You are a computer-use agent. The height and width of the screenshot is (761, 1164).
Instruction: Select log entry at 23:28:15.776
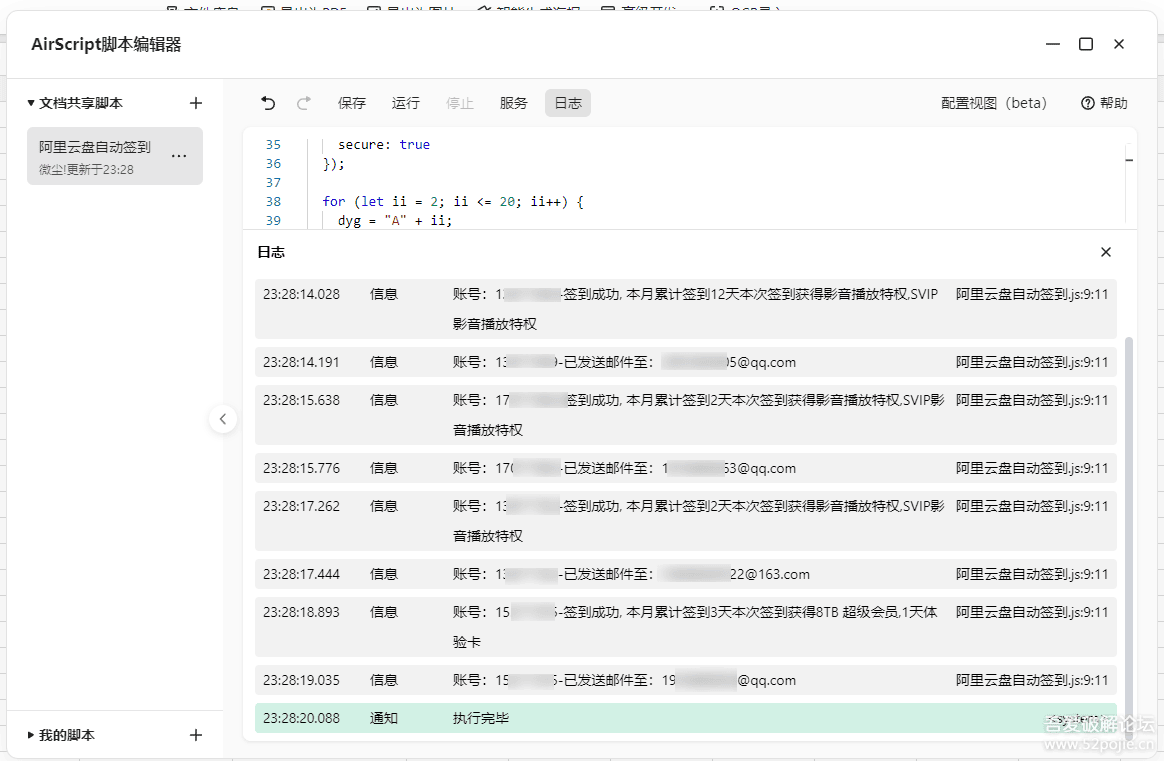click(x=686, y=468)
